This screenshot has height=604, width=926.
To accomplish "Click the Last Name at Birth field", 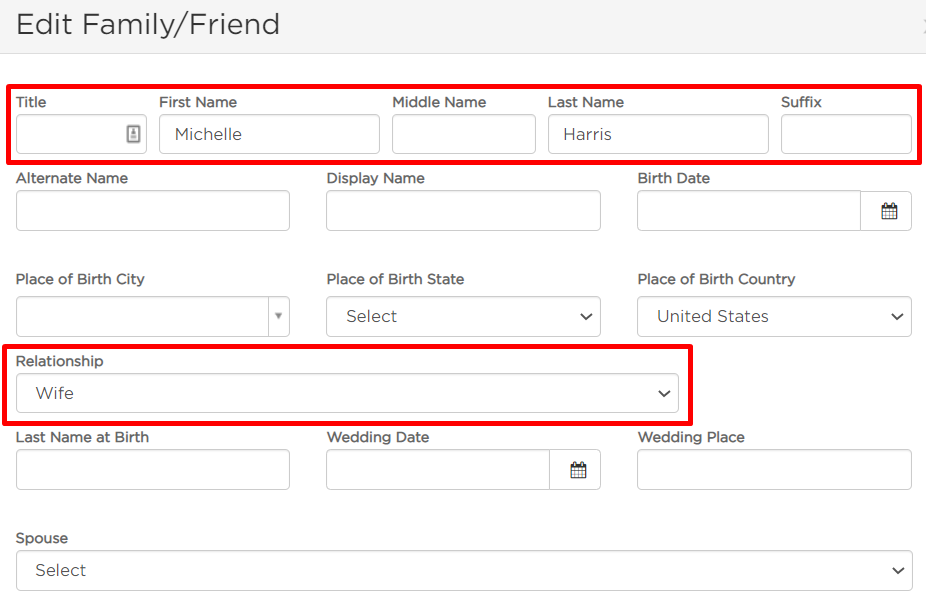I will [152, 470].
